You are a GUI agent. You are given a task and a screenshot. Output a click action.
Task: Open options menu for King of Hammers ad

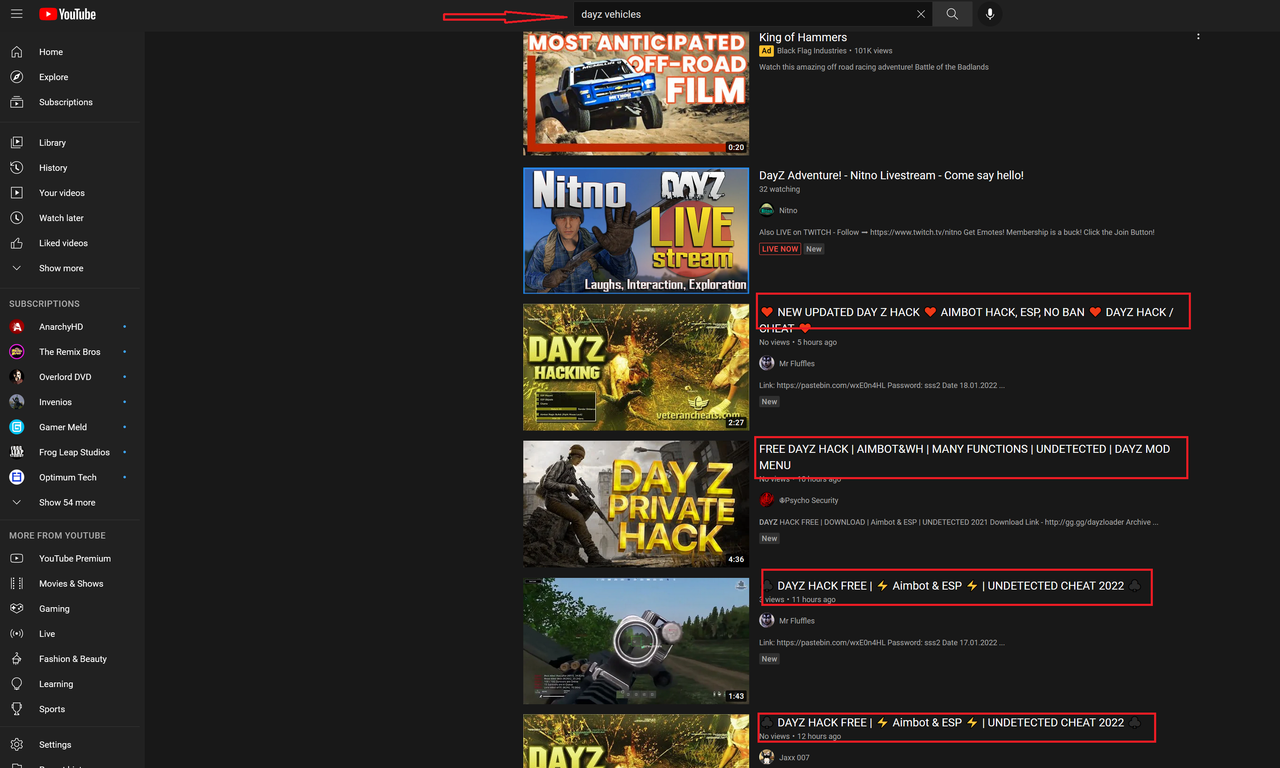(x=1198, y=36)
